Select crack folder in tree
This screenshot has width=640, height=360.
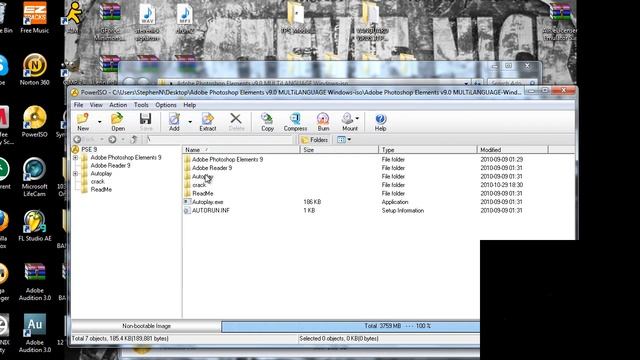click(98, 181)
